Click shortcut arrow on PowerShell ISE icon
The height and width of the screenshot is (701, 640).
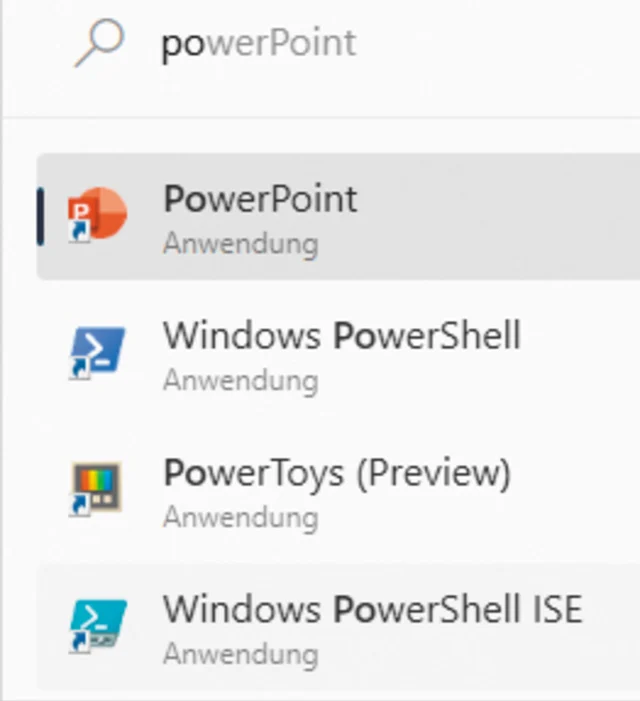(76, 645)
